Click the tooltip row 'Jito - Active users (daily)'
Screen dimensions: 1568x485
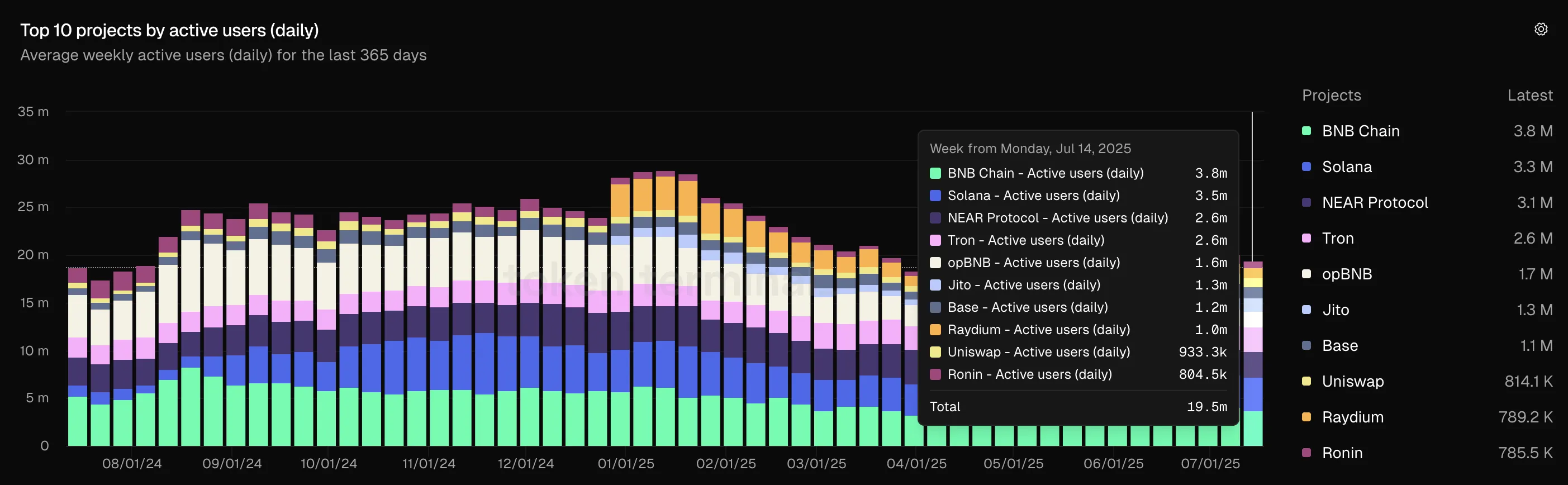click(1078, 285)
